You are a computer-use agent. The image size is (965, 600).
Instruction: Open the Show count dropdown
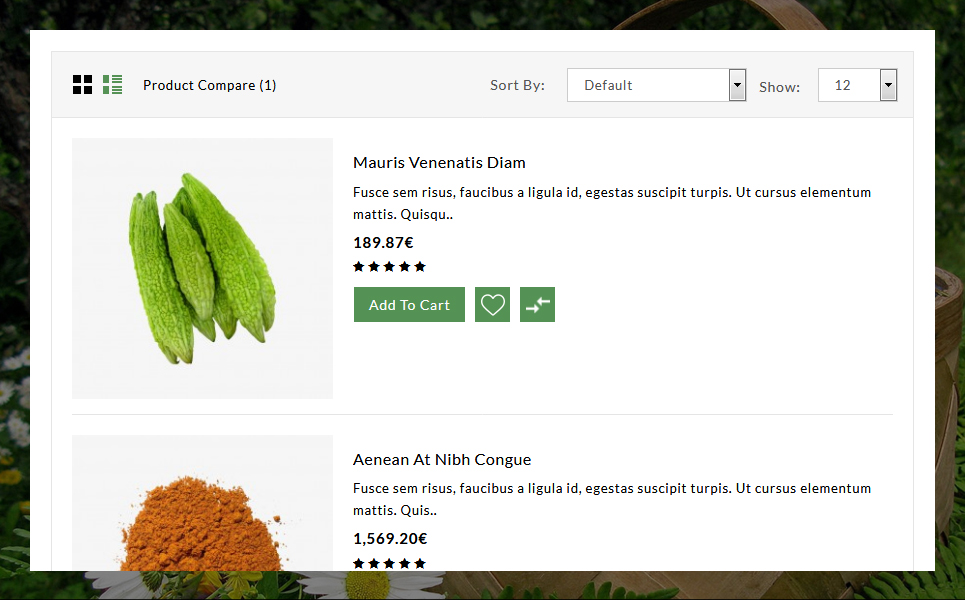(857, 85)
